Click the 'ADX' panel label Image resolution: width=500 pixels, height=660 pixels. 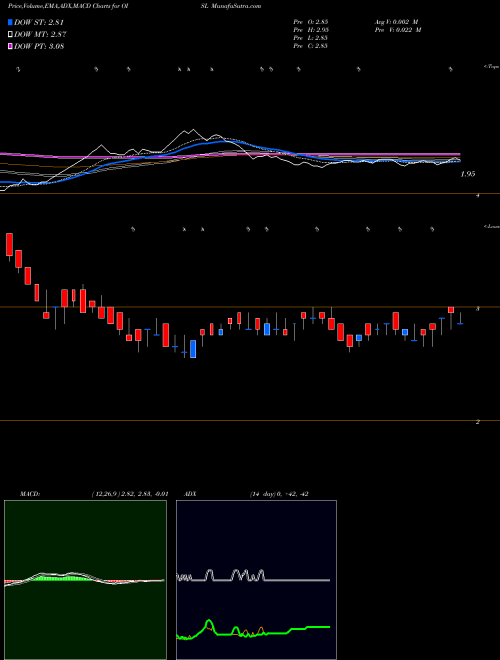click(190, 494)
